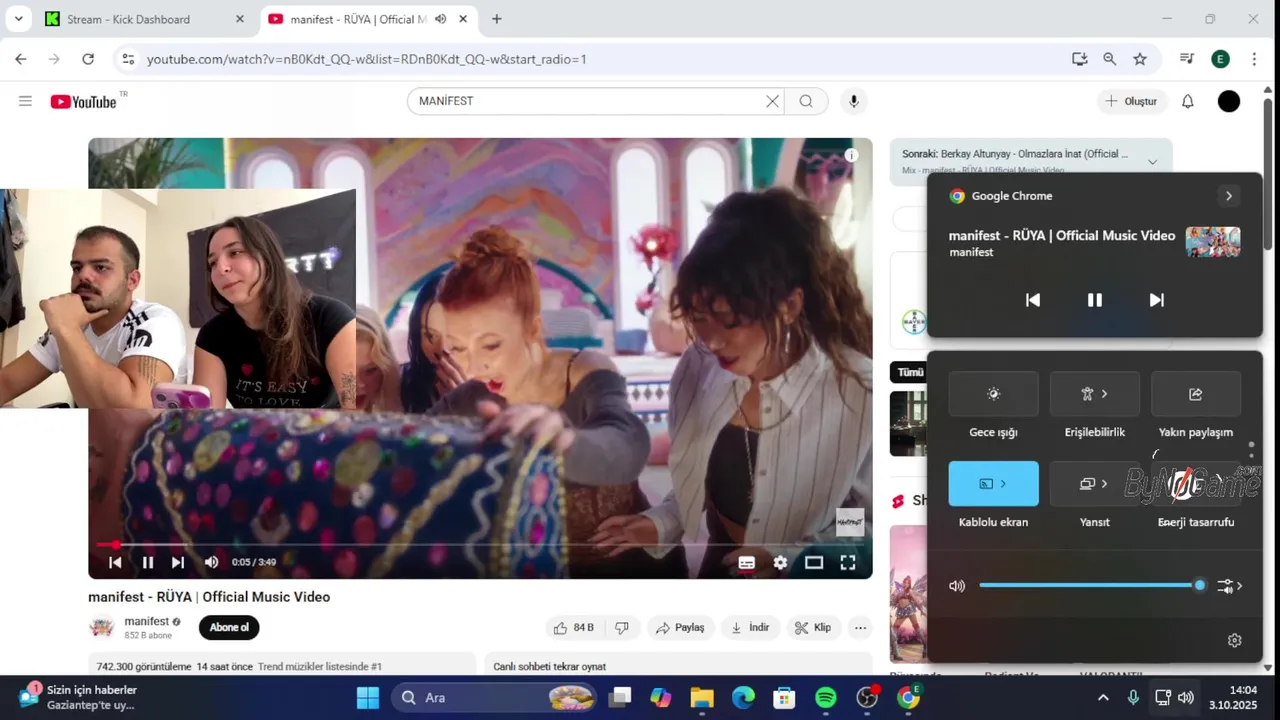The width and height of the screenshot is (1280, 720).
Task: Mute the YouTube player volume icon
Action: [211, 562]
